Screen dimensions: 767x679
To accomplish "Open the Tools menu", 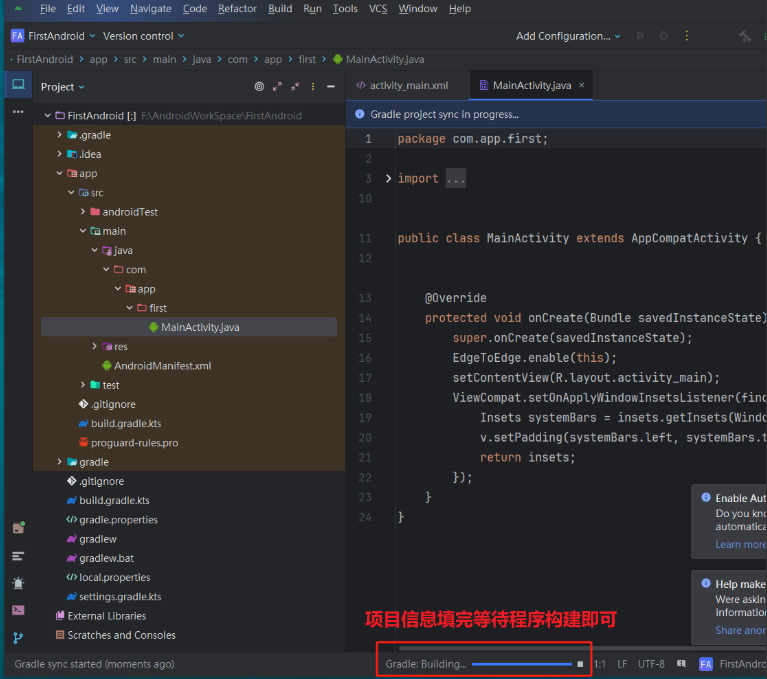I will pos(345,8).
